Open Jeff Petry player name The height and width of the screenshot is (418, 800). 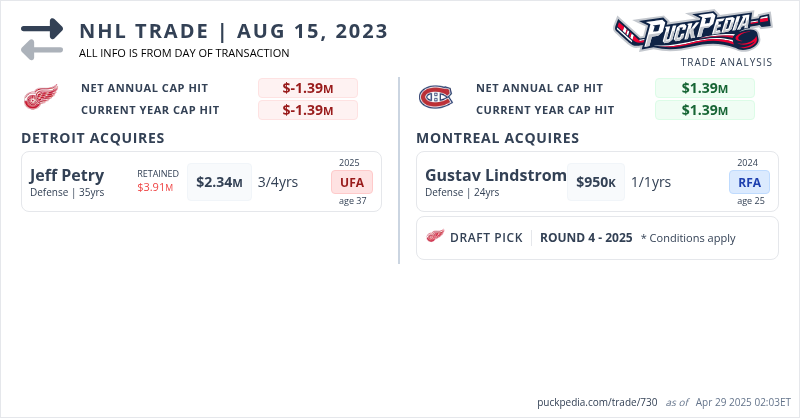(x=67, y=175)
